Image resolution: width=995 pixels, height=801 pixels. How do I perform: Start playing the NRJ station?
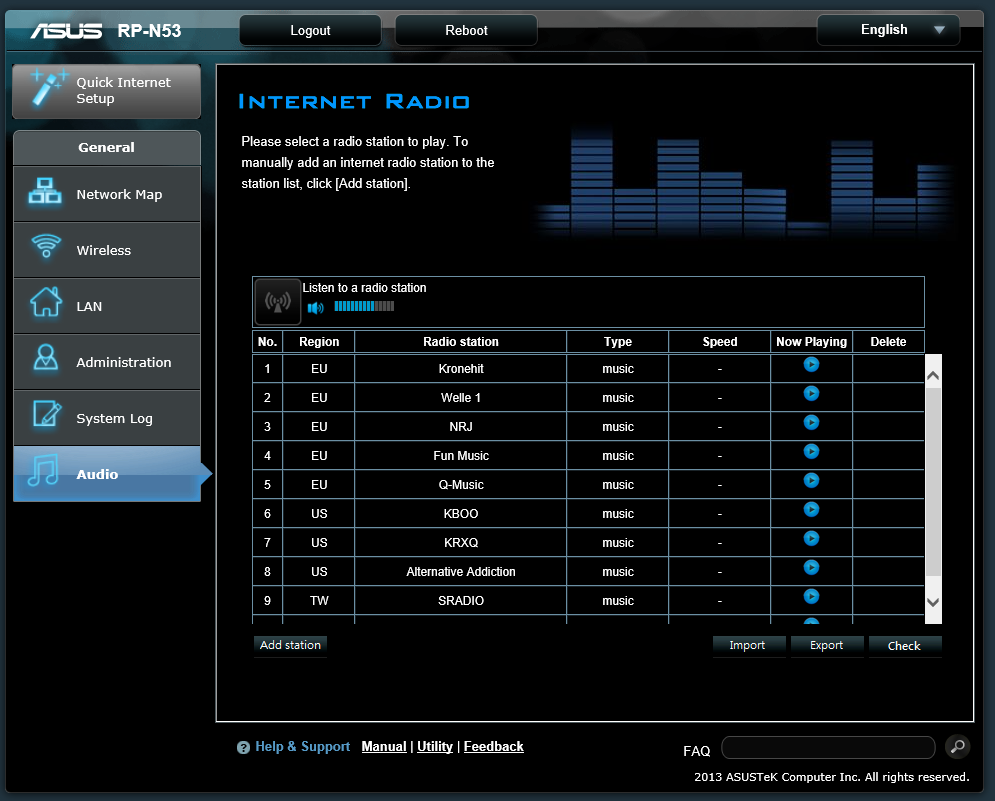tap(811, 423)
